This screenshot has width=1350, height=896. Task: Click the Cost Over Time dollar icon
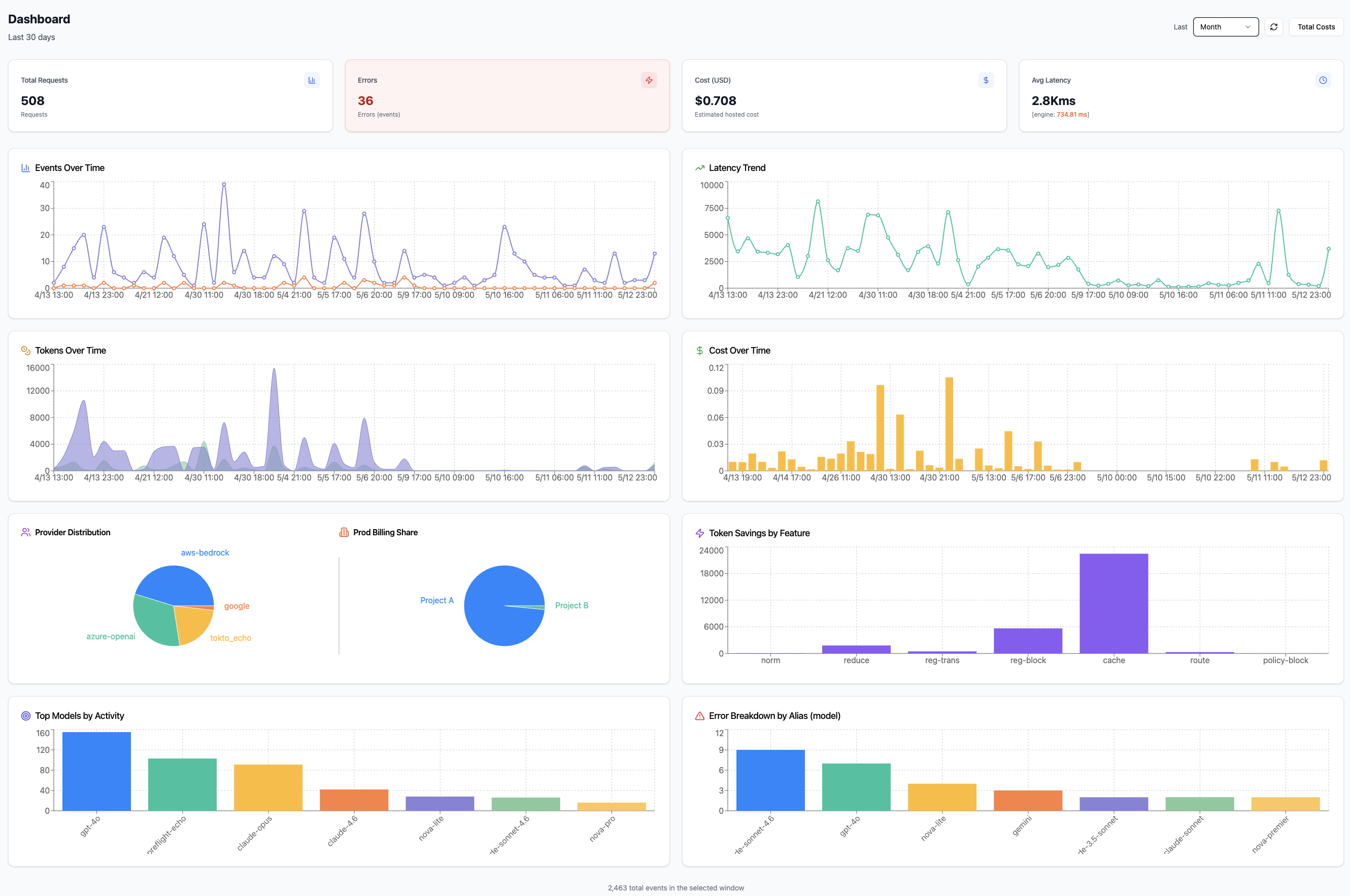click(699, 350)
